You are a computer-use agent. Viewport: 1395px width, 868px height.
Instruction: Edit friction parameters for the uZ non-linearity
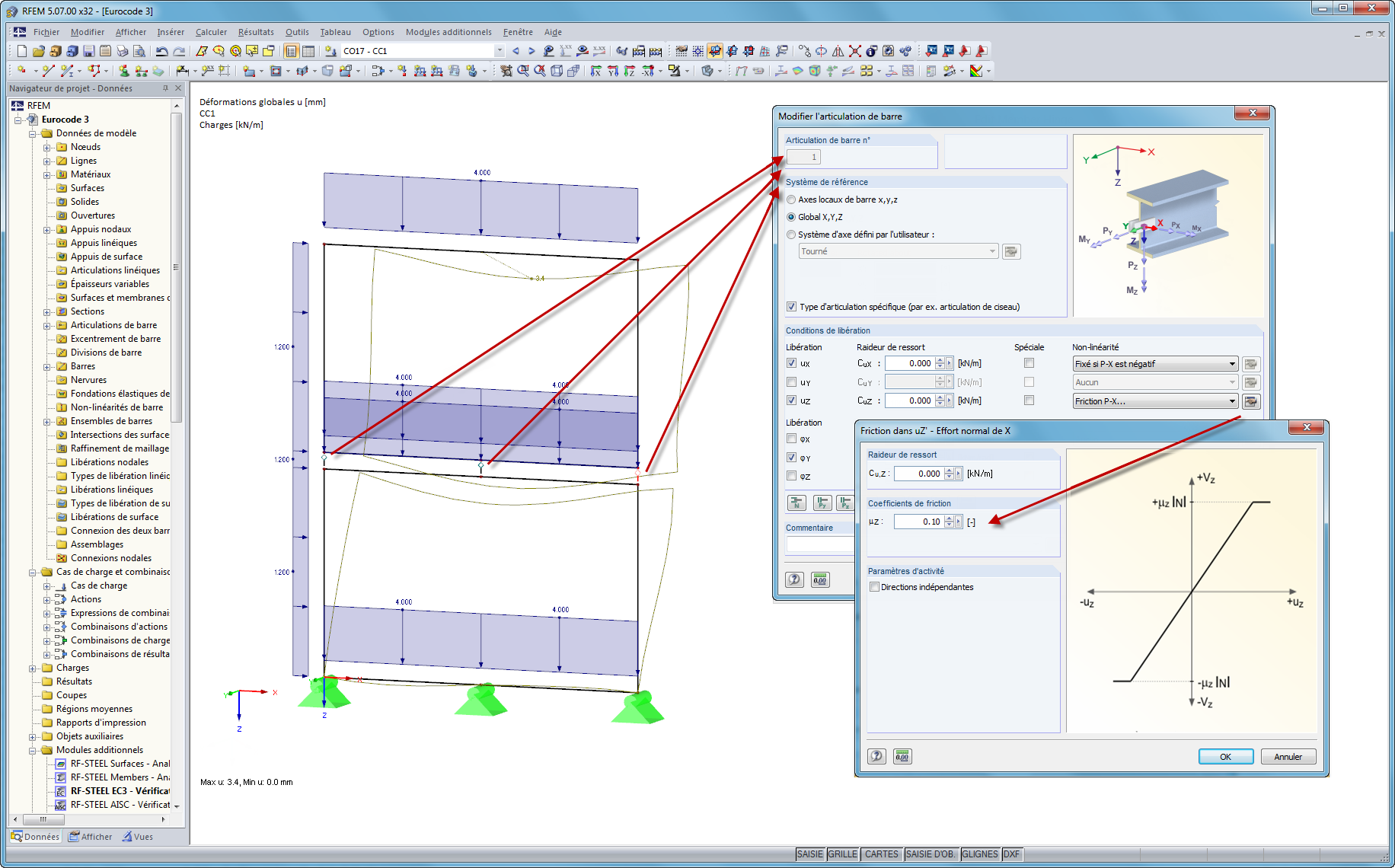(x=1250, y=401)
